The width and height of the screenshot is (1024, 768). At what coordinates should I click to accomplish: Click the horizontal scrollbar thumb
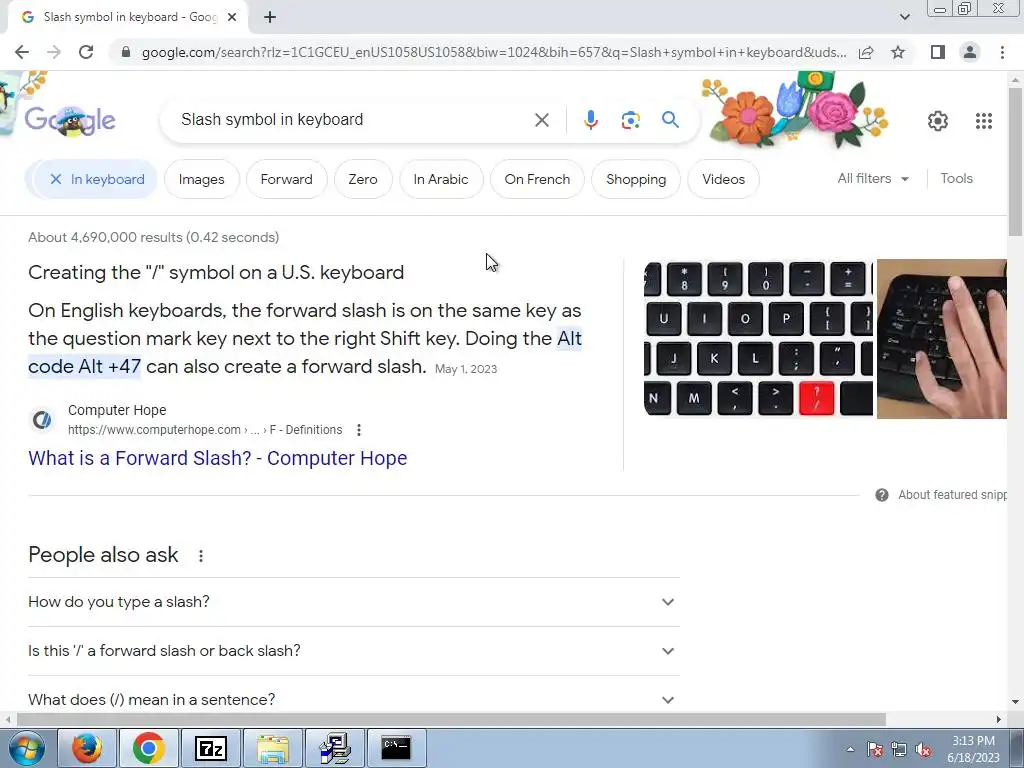pos(451,719)
